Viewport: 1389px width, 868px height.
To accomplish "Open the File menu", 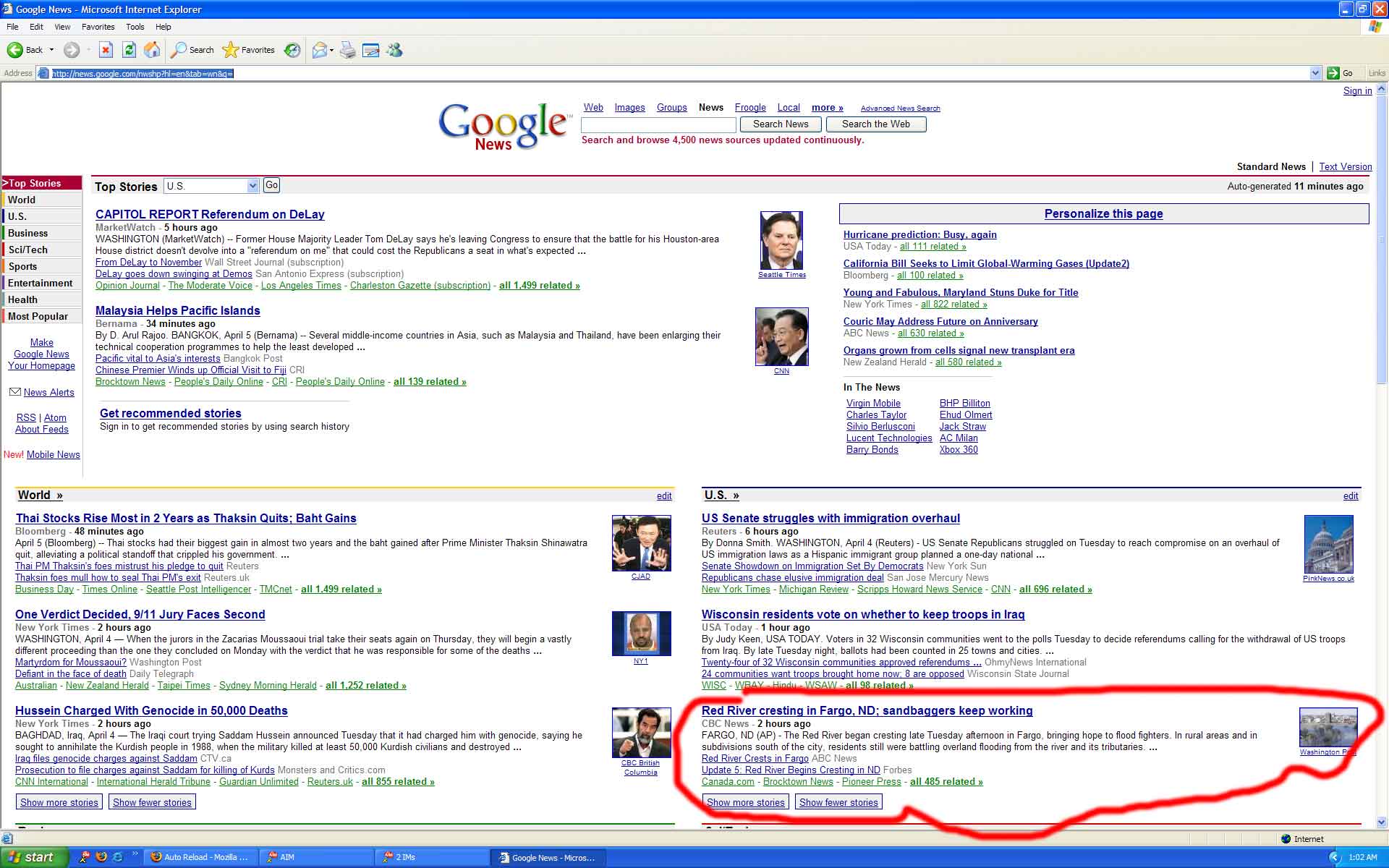I will [12, 27].
